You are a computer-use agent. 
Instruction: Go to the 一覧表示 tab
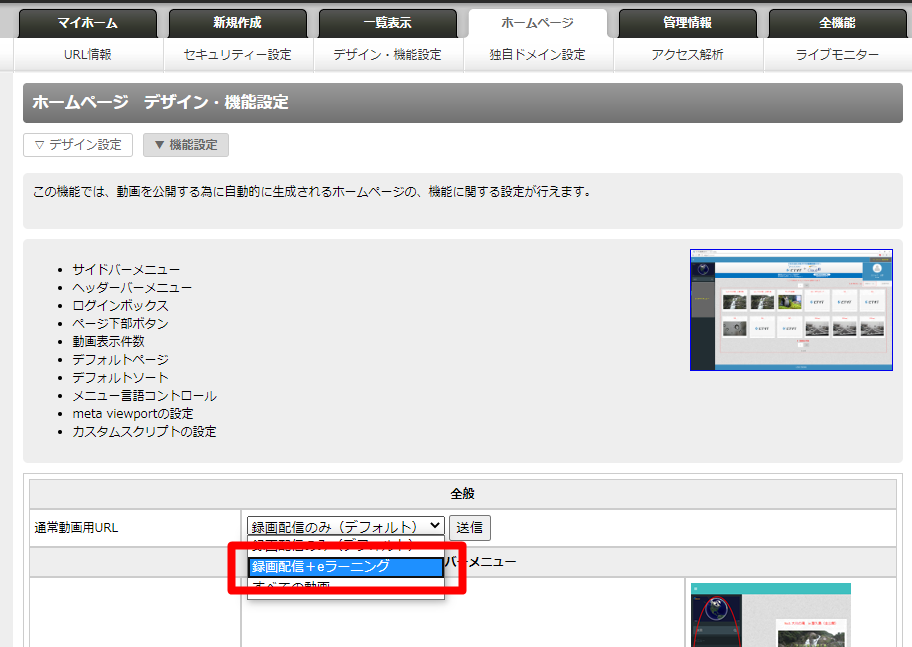point(387,23)
